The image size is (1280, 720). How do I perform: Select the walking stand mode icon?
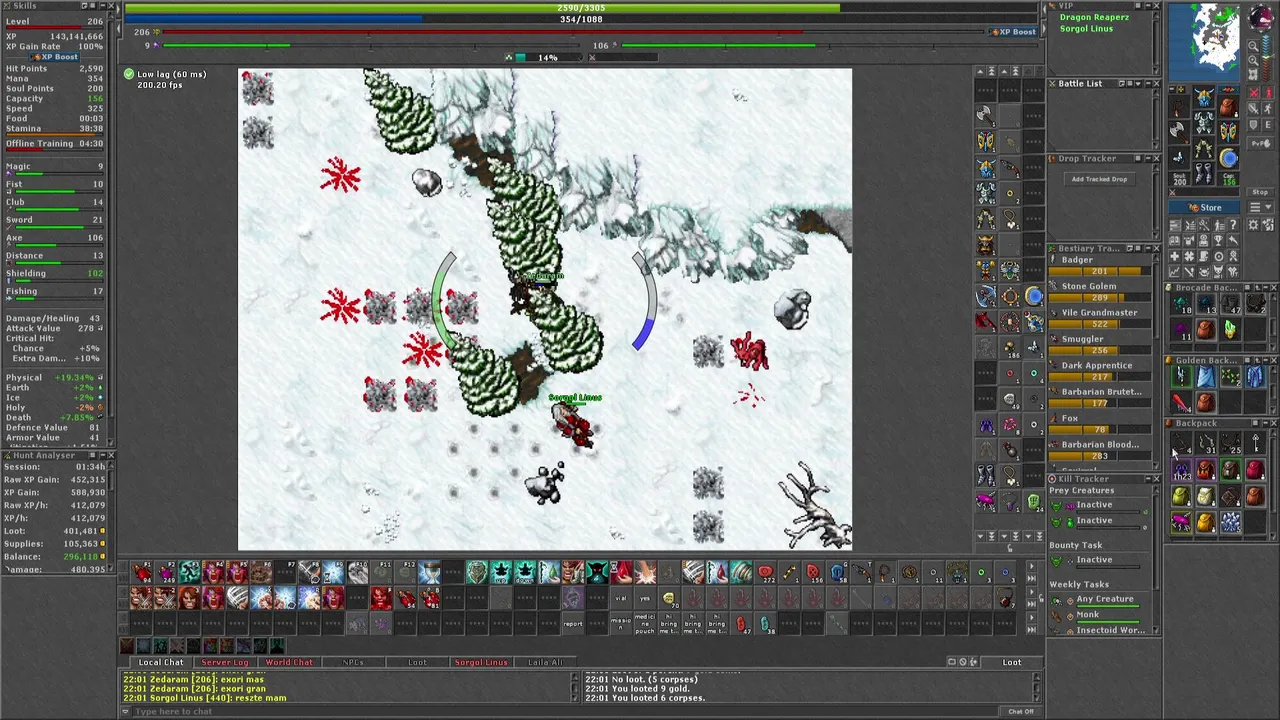tap(1270, 108)
